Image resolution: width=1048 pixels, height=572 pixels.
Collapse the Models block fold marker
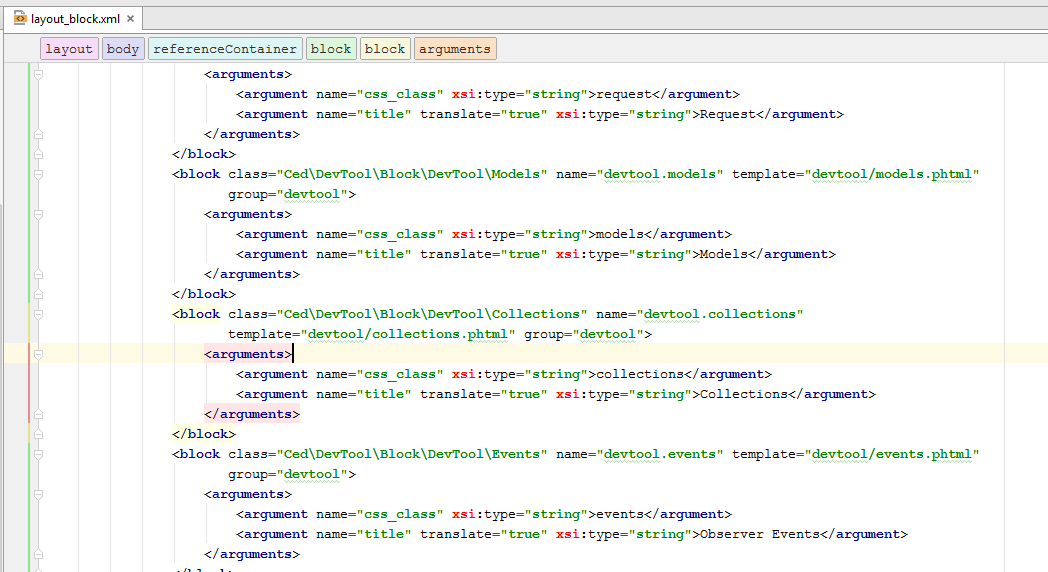[38, 174]
